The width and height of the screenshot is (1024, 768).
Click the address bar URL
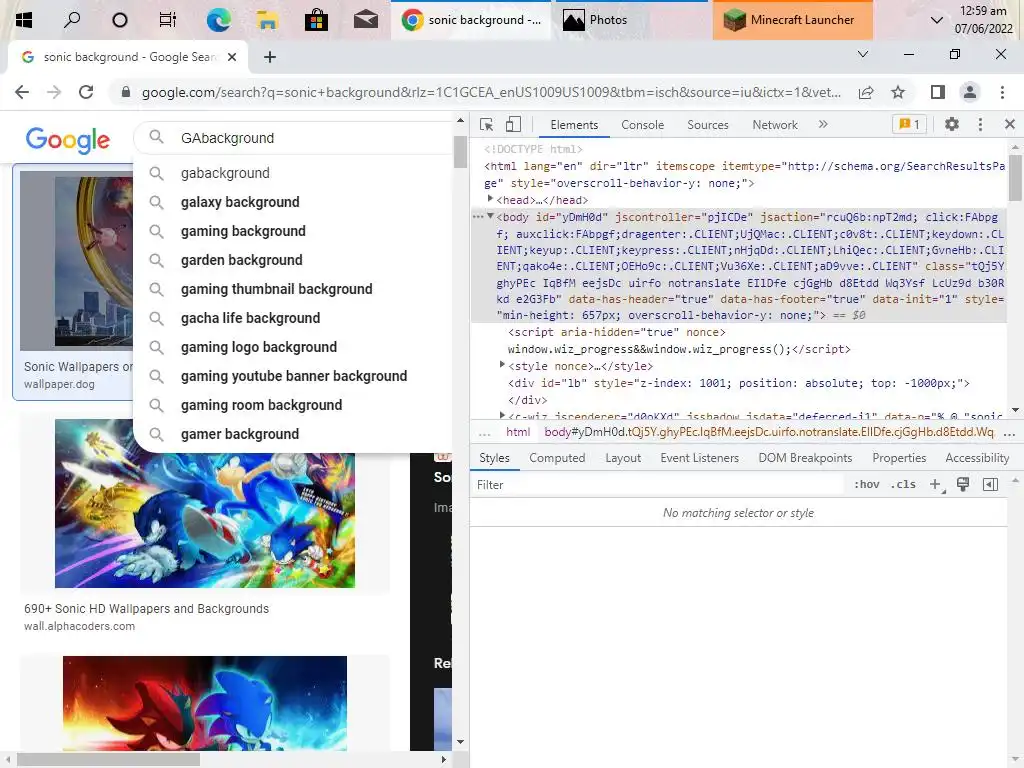click(491, 92)
